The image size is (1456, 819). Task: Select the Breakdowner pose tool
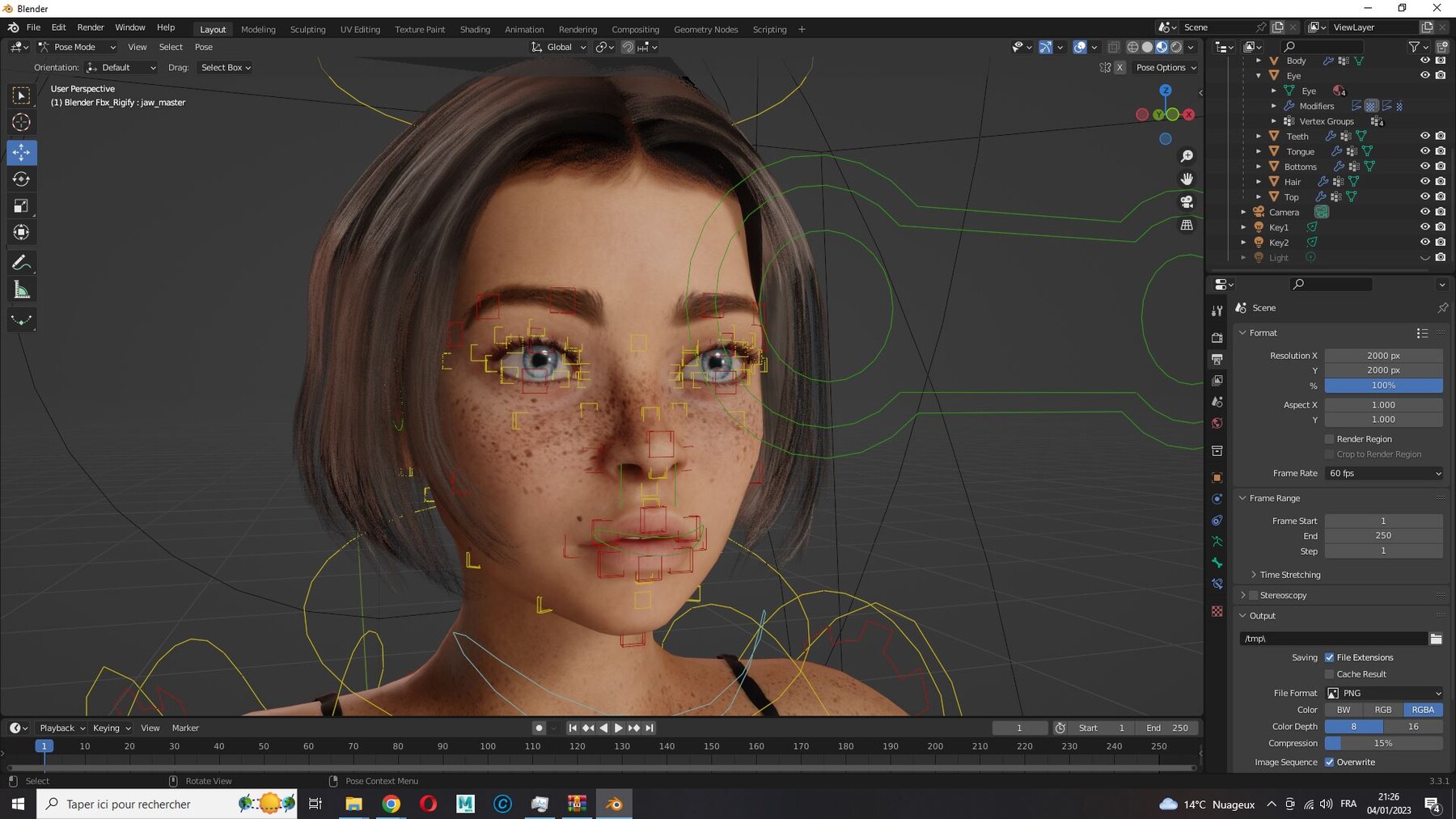tap(22, 320)
